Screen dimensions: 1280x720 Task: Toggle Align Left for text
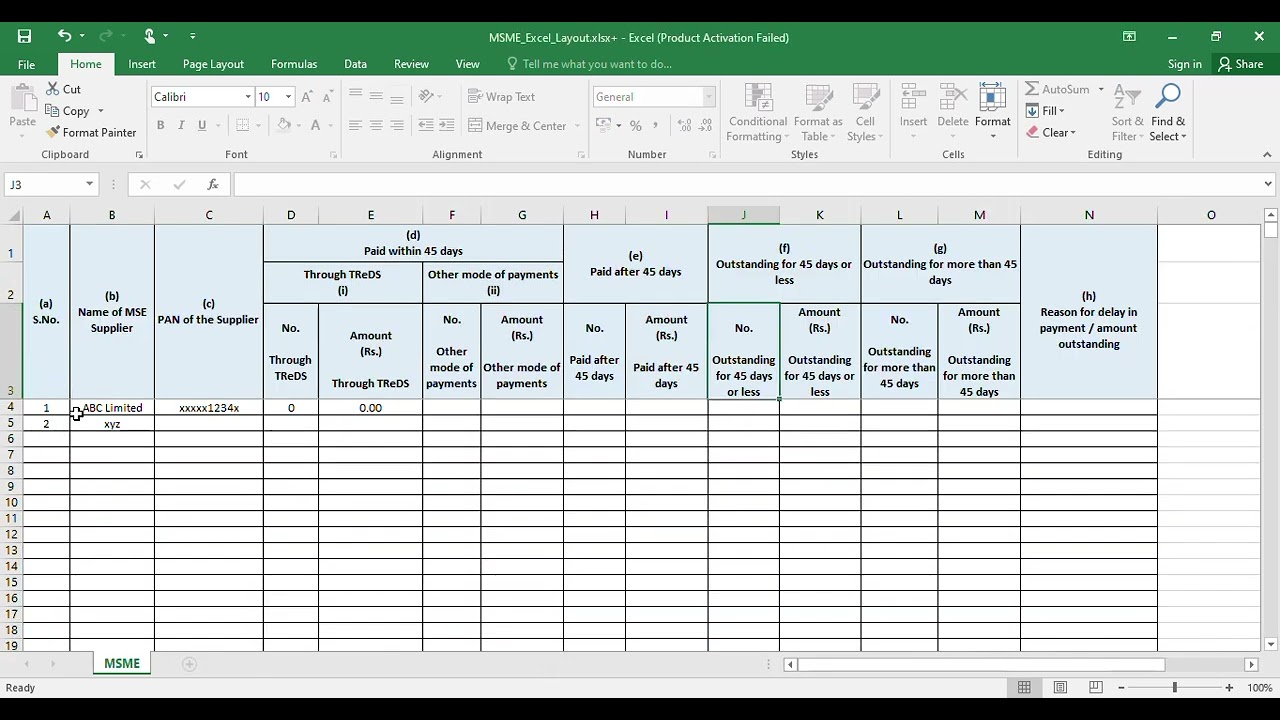[x=355, y=125]
